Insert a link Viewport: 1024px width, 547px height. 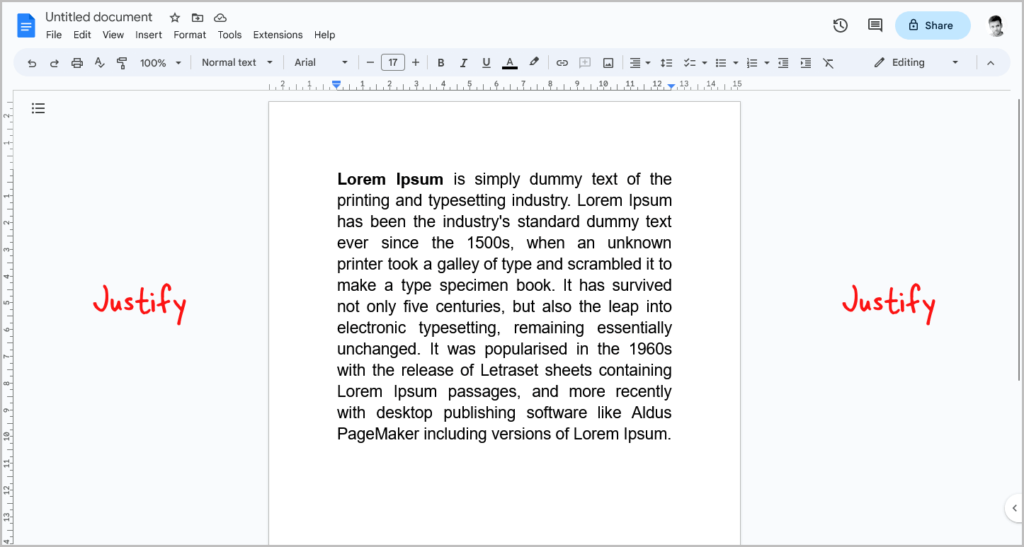coord(562,63)
